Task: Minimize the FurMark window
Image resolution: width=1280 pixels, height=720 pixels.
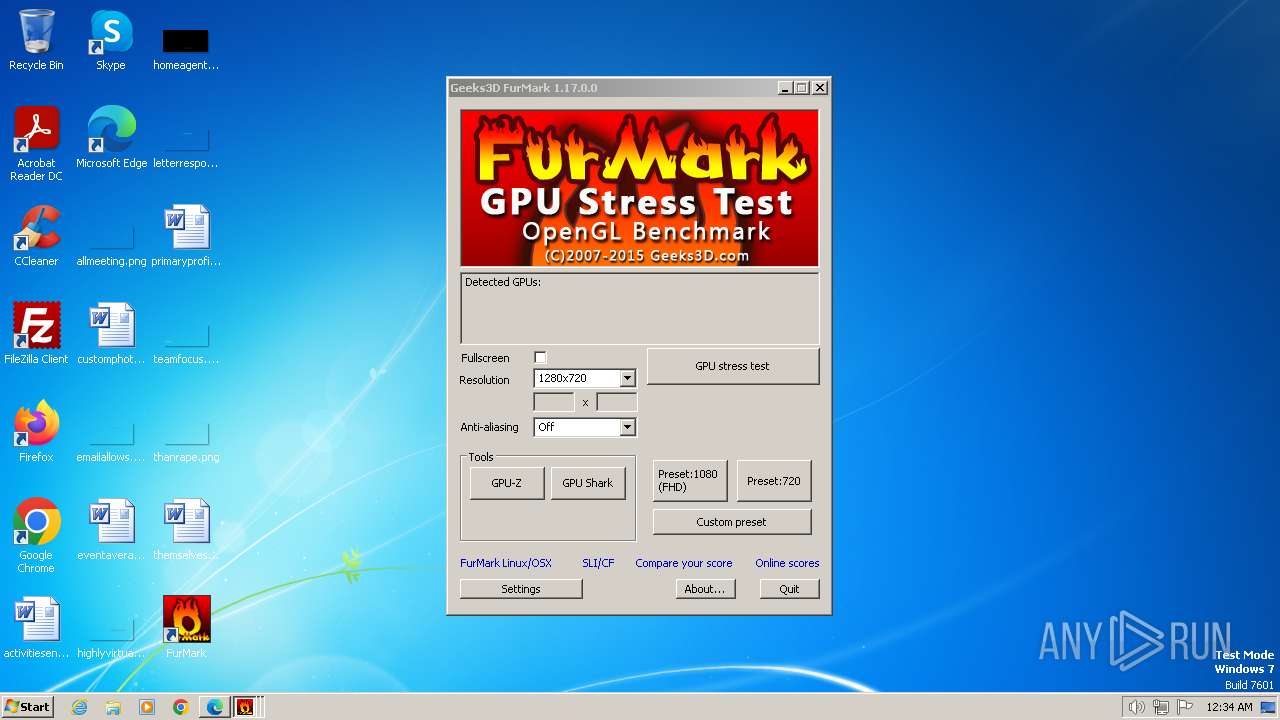Action: click(786, 88)
